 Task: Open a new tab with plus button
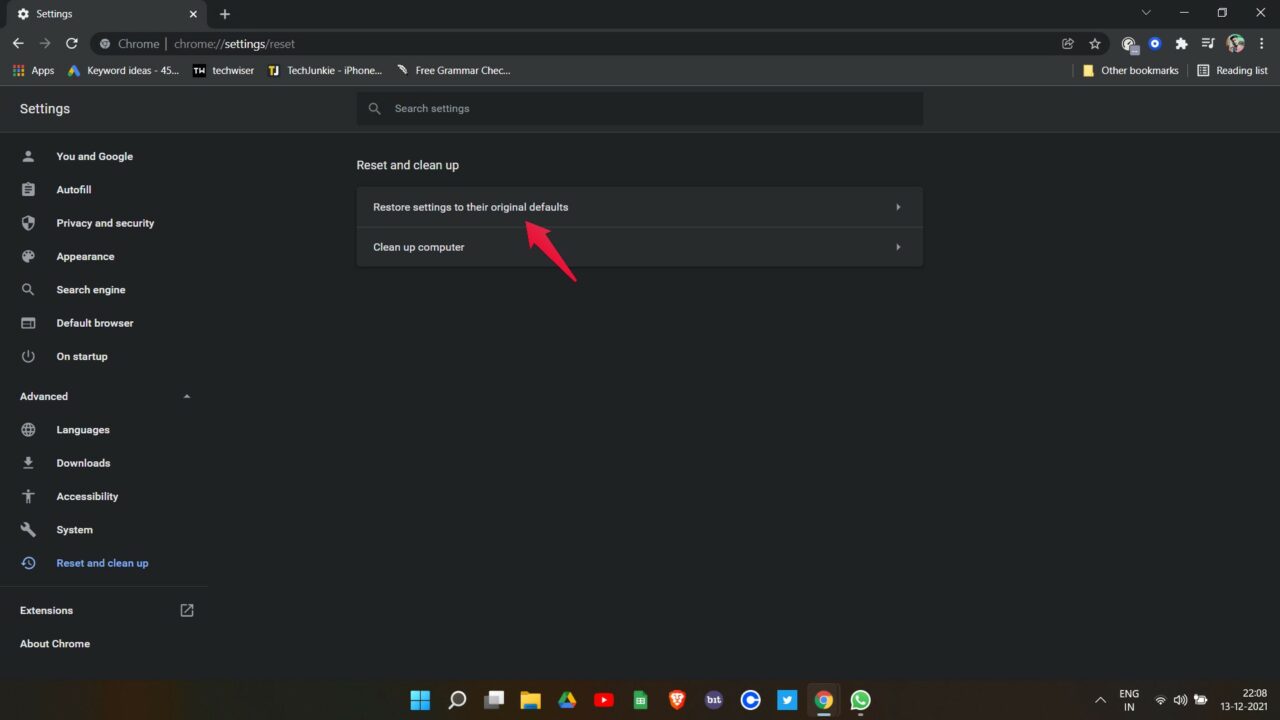click(225, 14)
